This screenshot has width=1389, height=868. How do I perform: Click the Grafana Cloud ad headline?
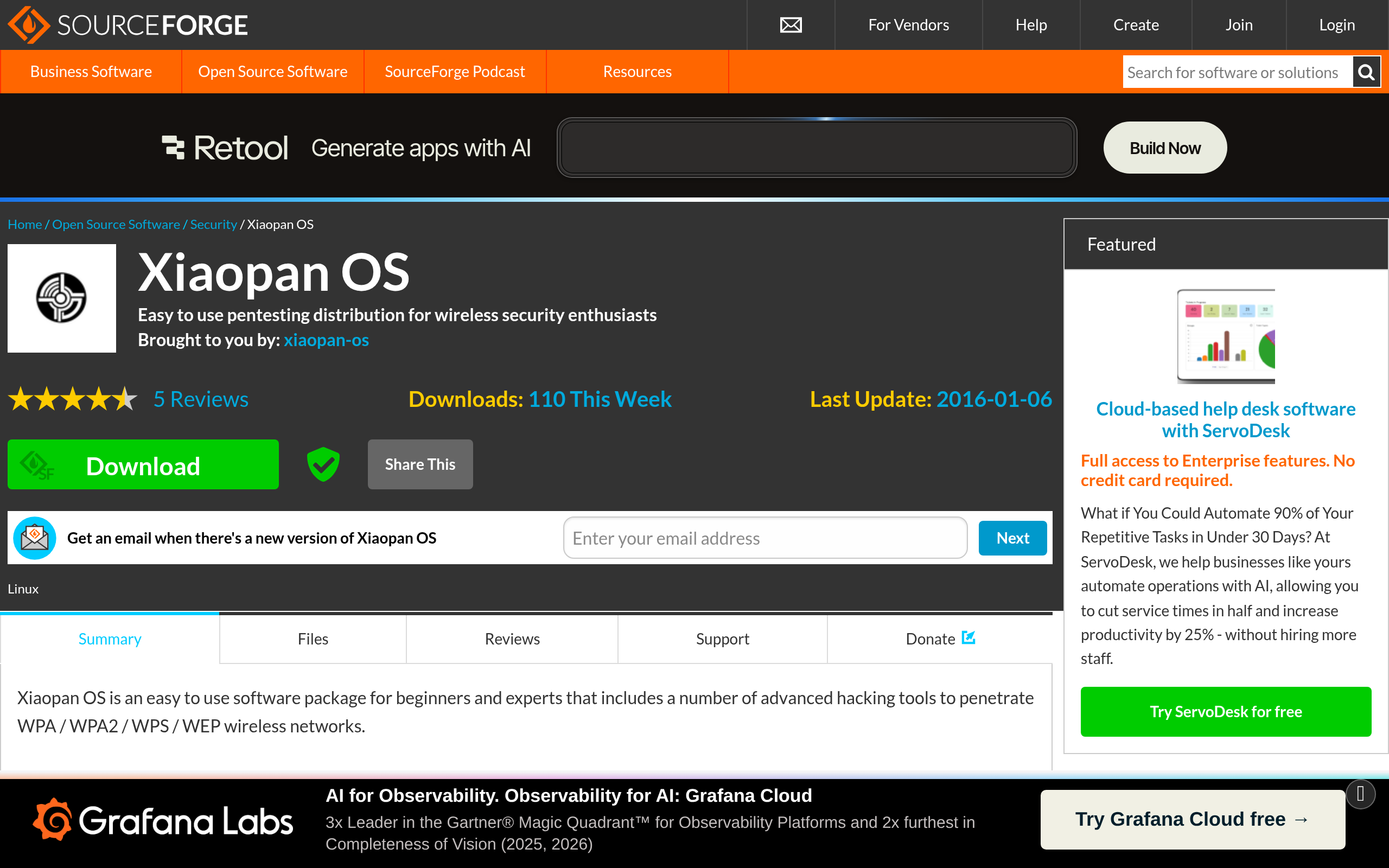(x=568, y=795)
